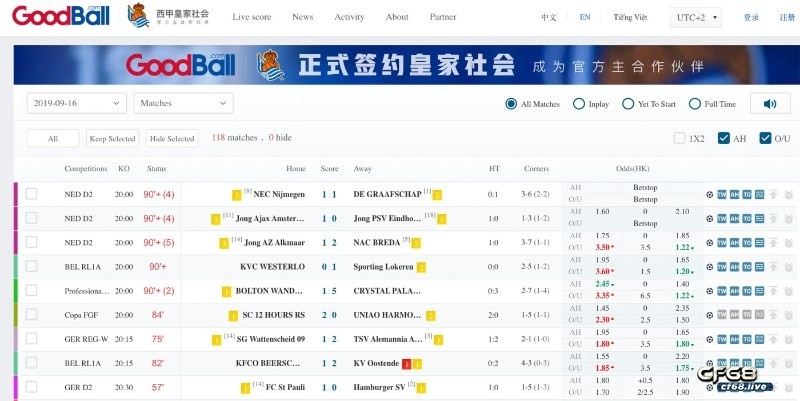Enable the 1X2 odds checkbox
The image size is (800, 401).
pyautogui.click(x=679, y=138)
